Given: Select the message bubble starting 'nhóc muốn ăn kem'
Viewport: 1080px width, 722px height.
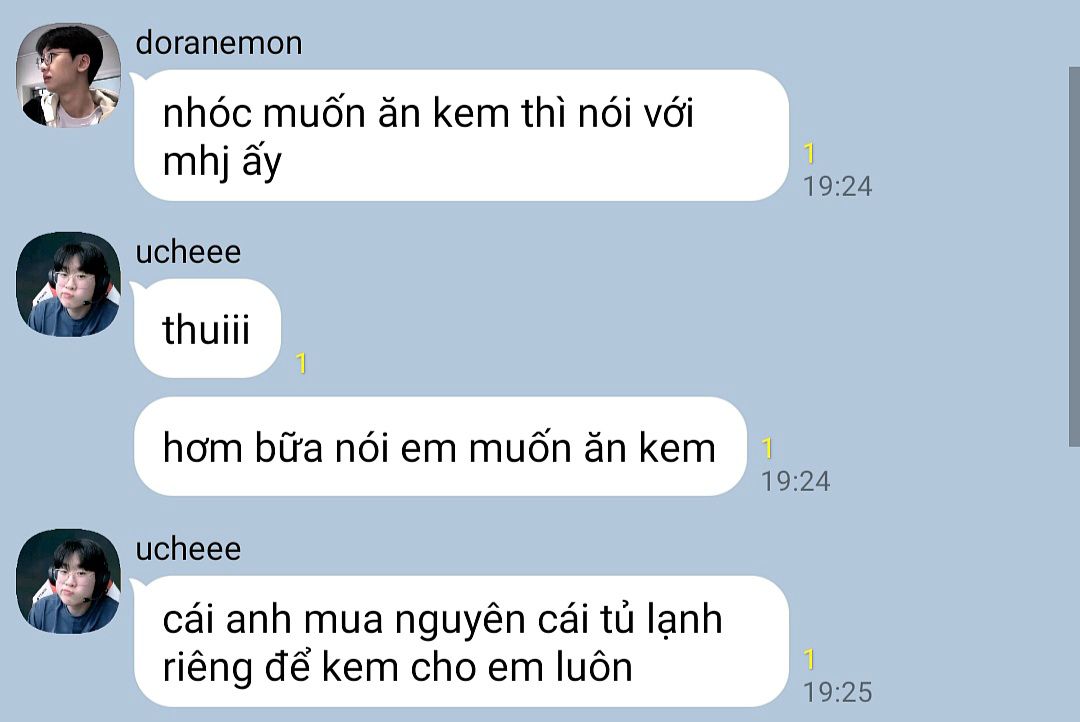Looking at the screenshot, I should [x=461, y=136].
